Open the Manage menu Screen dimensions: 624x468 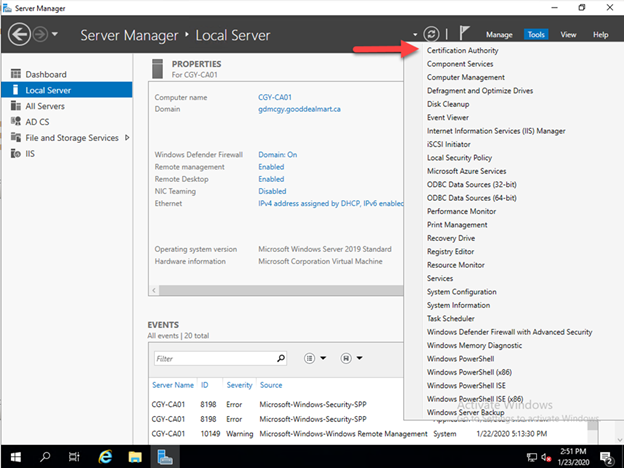coord(499,35)
